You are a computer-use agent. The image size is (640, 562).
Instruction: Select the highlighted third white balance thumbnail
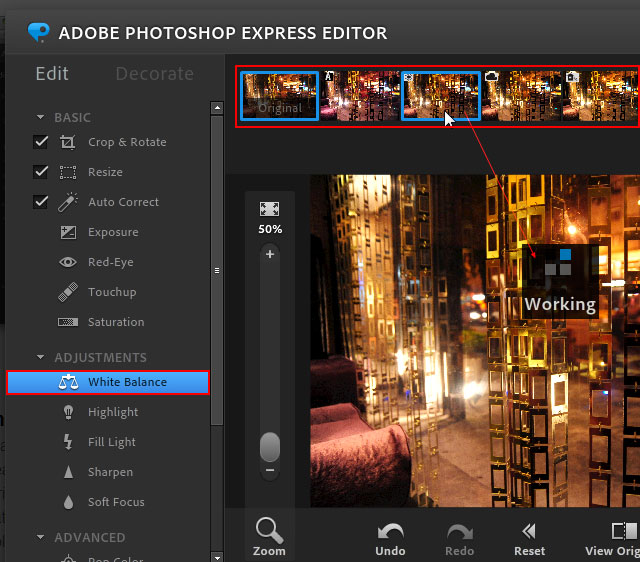(x=441, y=96)
